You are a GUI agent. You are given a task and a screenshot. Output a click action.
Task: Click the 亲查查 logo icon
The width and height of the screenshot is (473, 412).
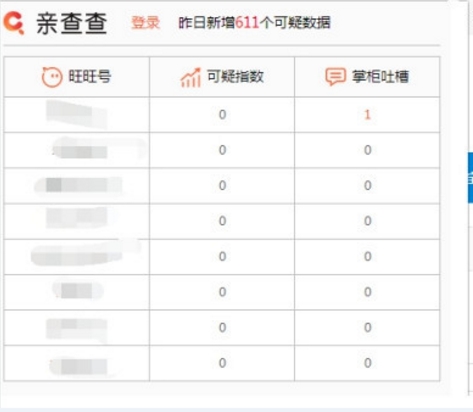tap(14, 22)
